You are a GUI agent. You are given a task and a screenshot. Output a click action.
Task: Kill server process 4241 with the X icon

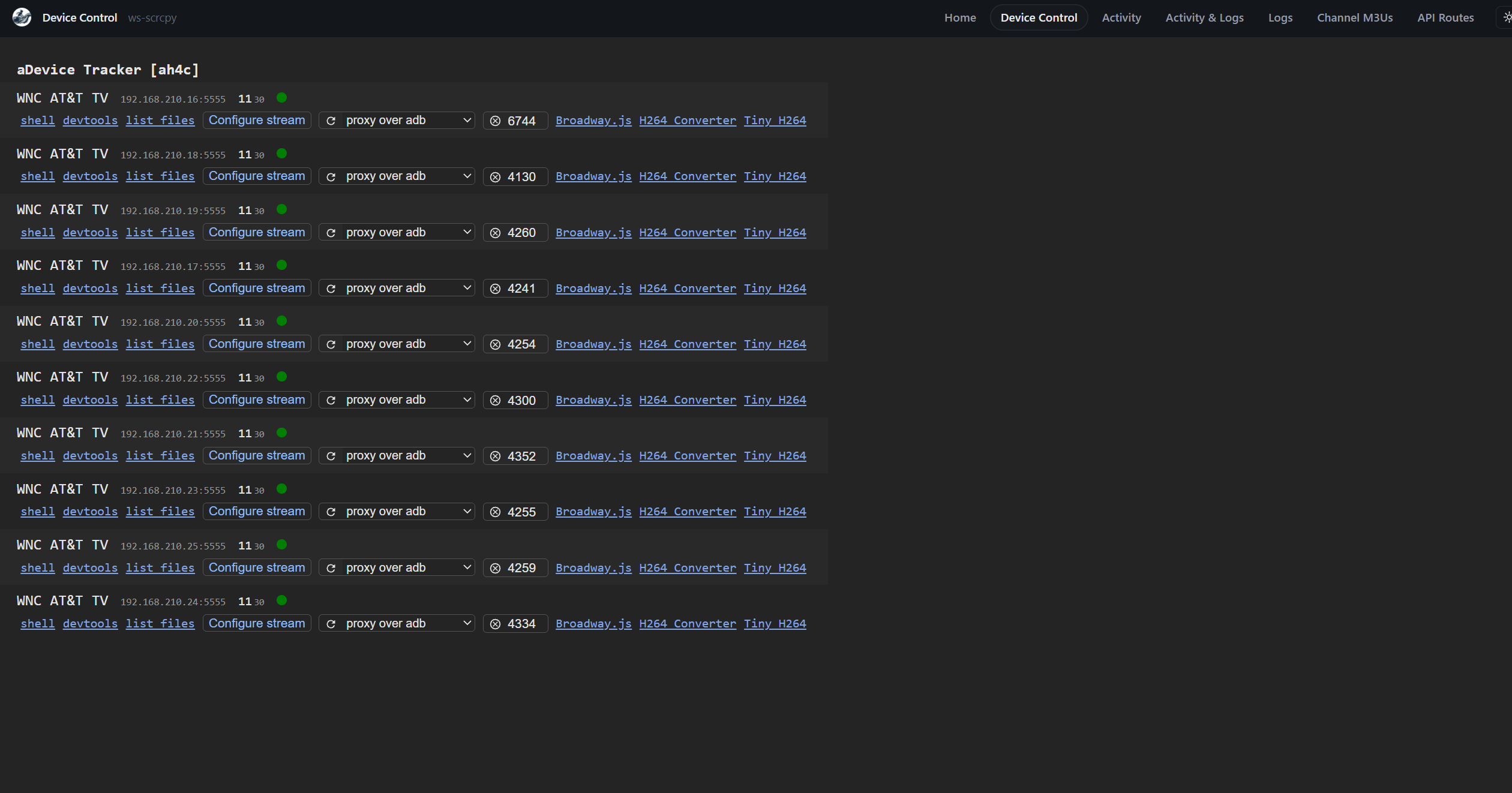(x=495, y=289)
